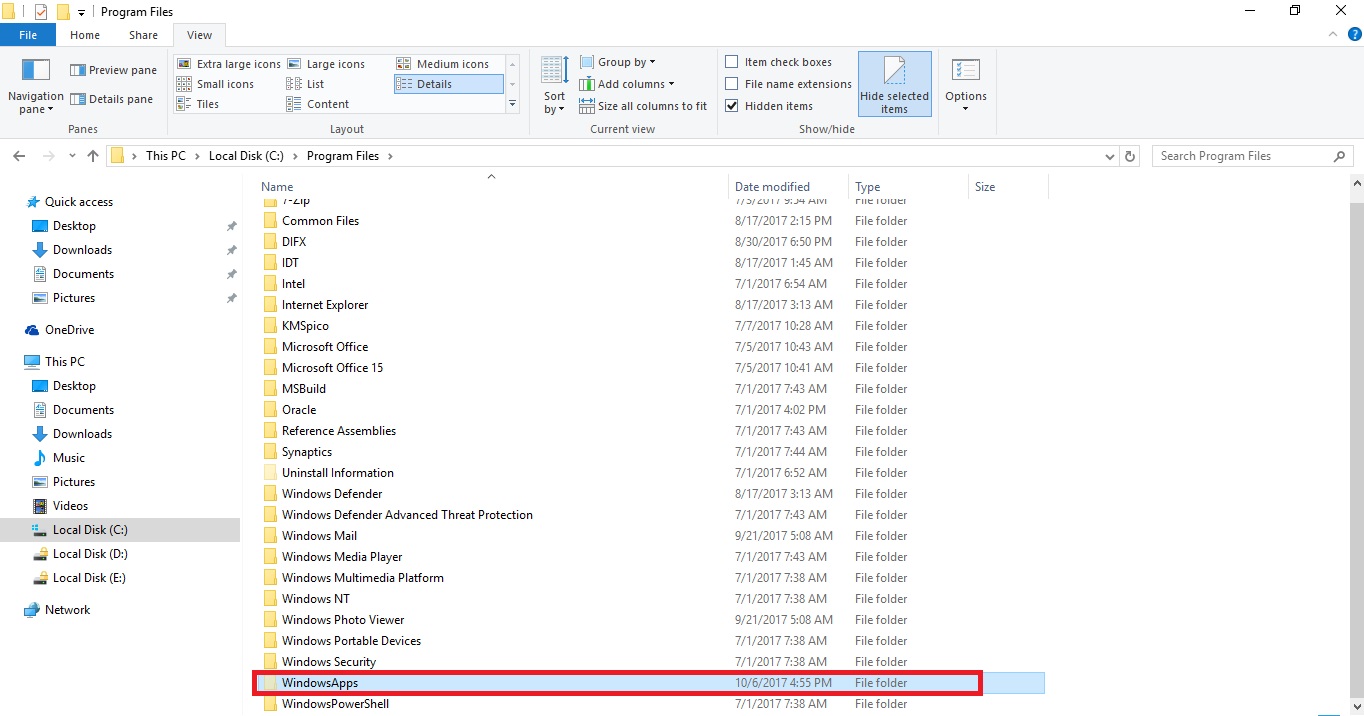Open the Group by dropdown

point(618,61)
